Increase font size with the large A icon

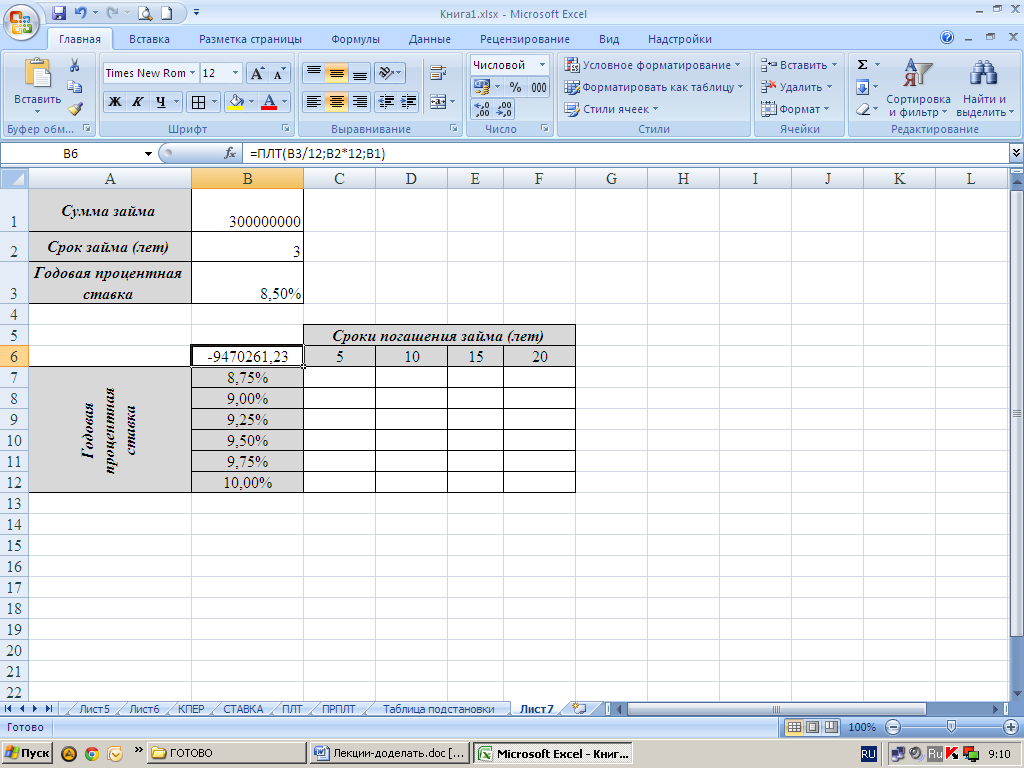pyautogui.click(x=257, y=73)
